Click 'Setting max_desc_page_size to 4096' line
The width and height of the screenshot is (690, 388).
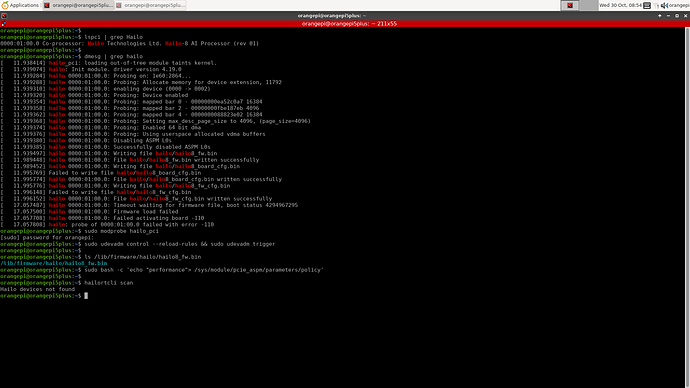click(155, 121)
